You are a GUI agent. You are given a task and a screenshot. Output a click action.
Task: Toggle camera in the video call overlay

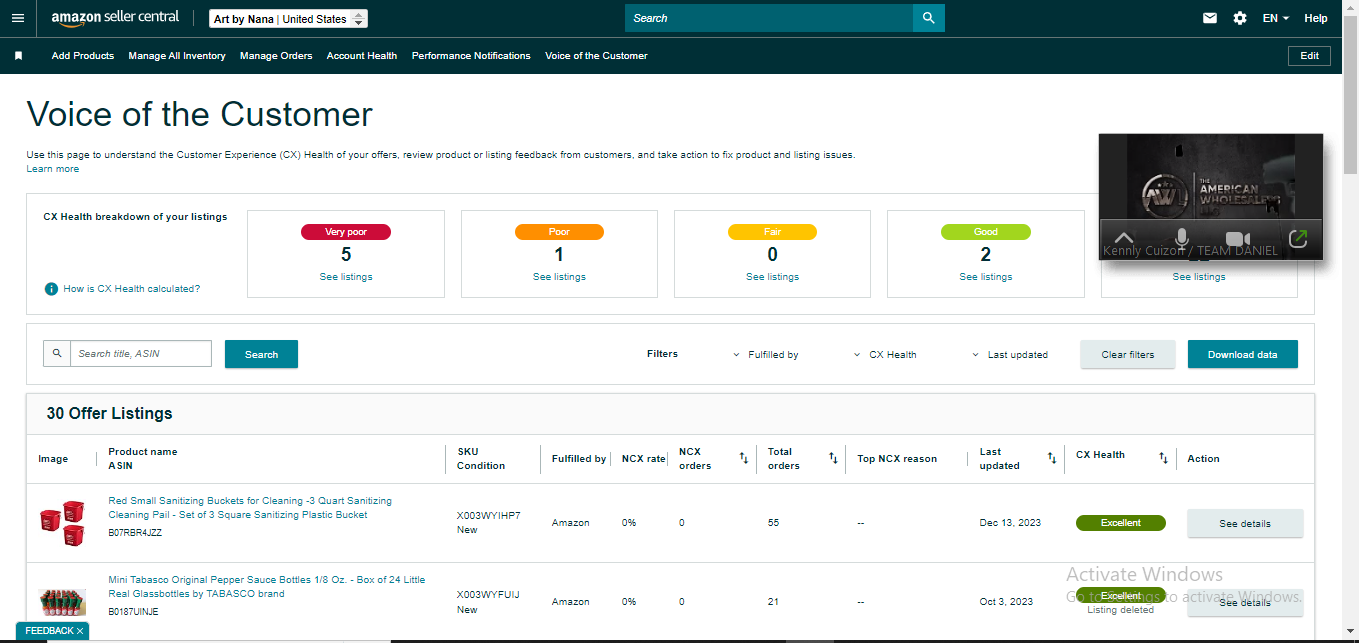click(x=1239, y=239)
